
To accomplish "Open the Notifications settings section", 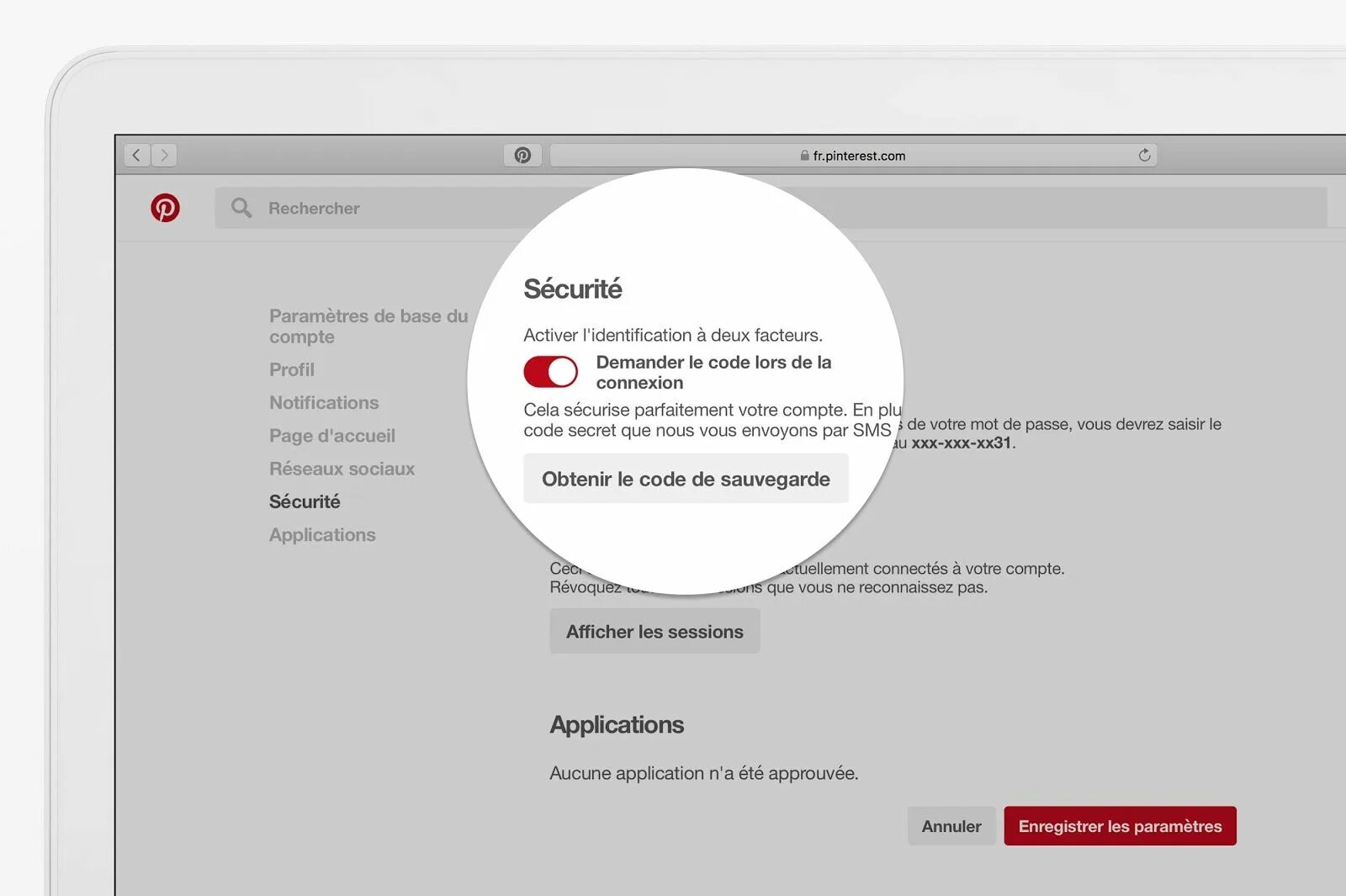I will click(324, 402).
